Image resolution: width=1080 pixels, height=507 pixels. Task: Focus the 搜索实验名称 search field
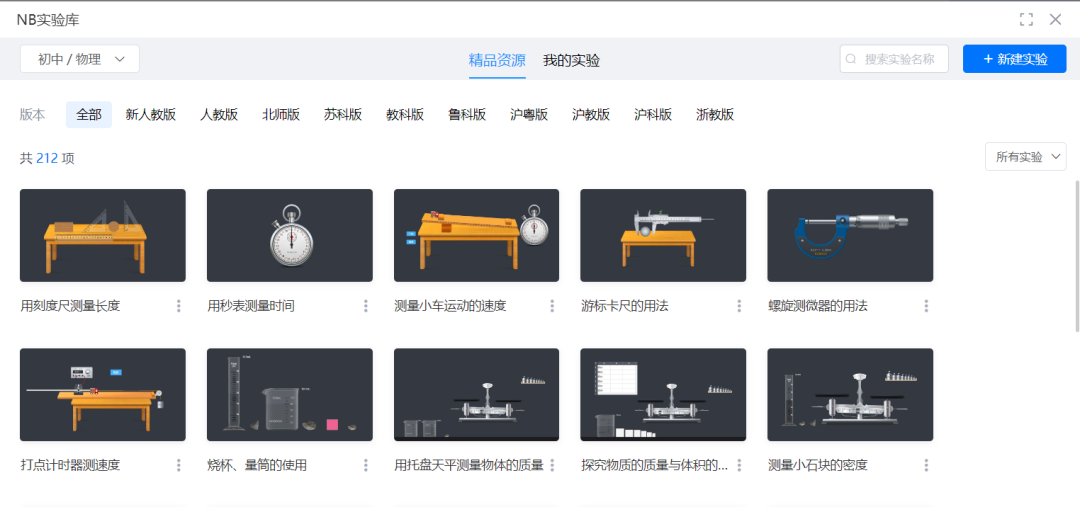click(894, 59)
